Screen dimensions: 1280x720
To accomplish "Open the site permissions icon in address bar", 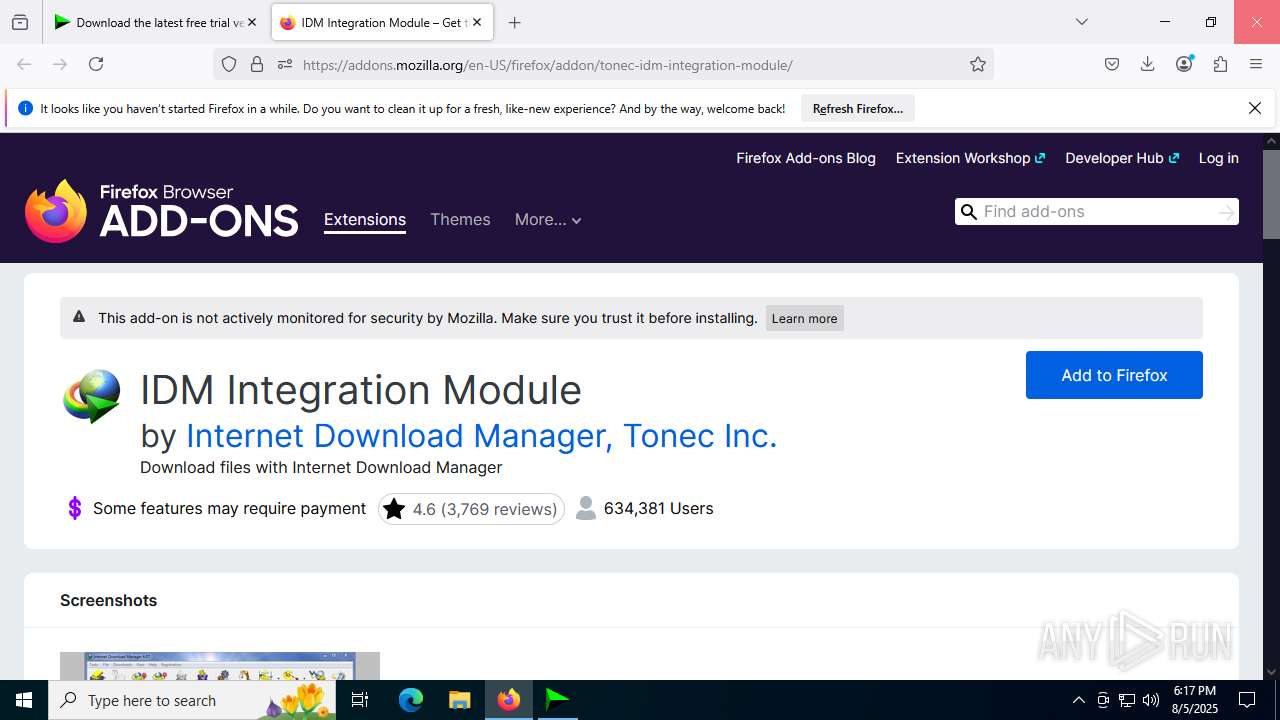I will (x=285, y=64).
